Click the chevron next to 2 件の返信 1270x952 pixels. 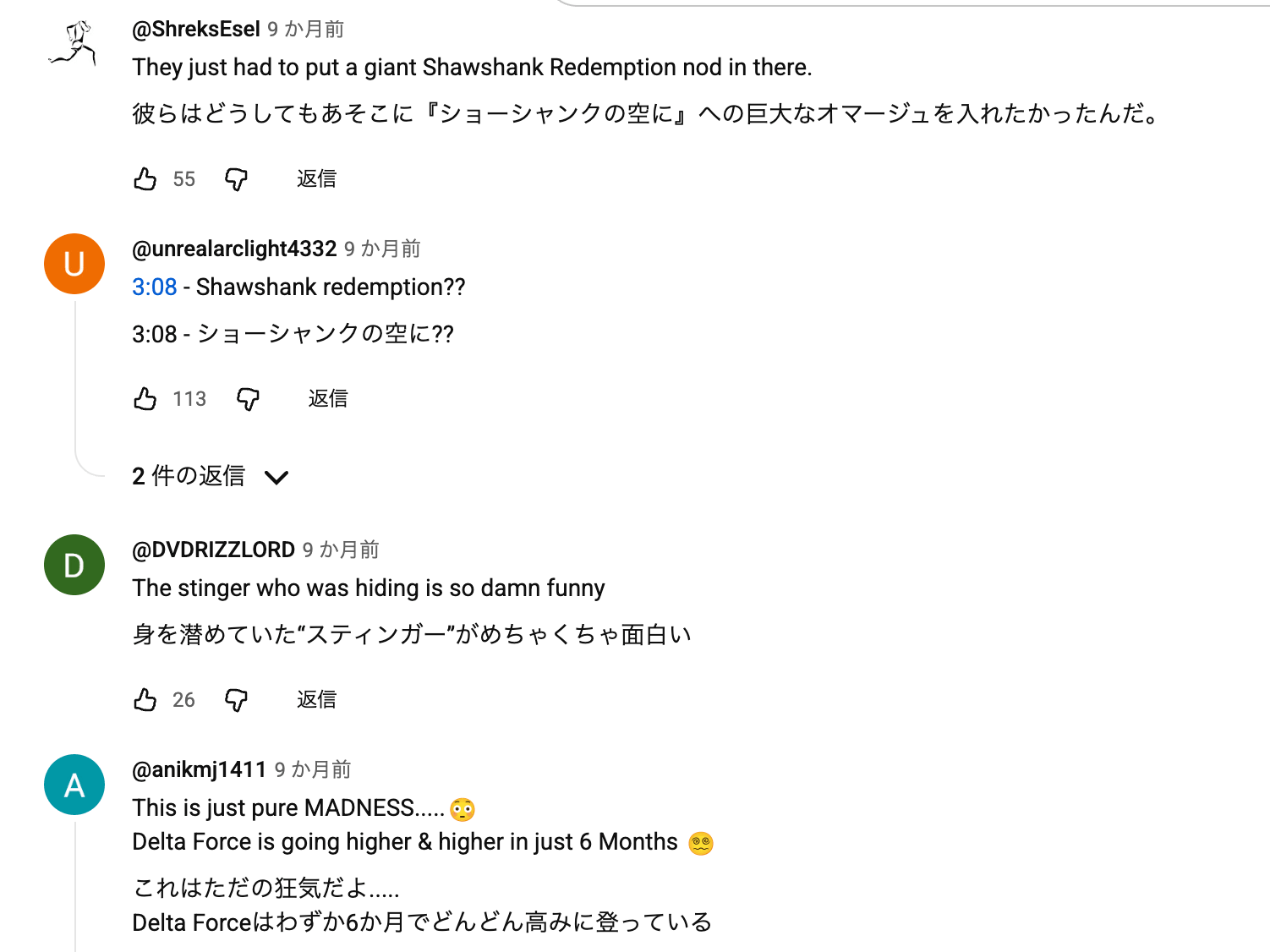tap(276, 478)
